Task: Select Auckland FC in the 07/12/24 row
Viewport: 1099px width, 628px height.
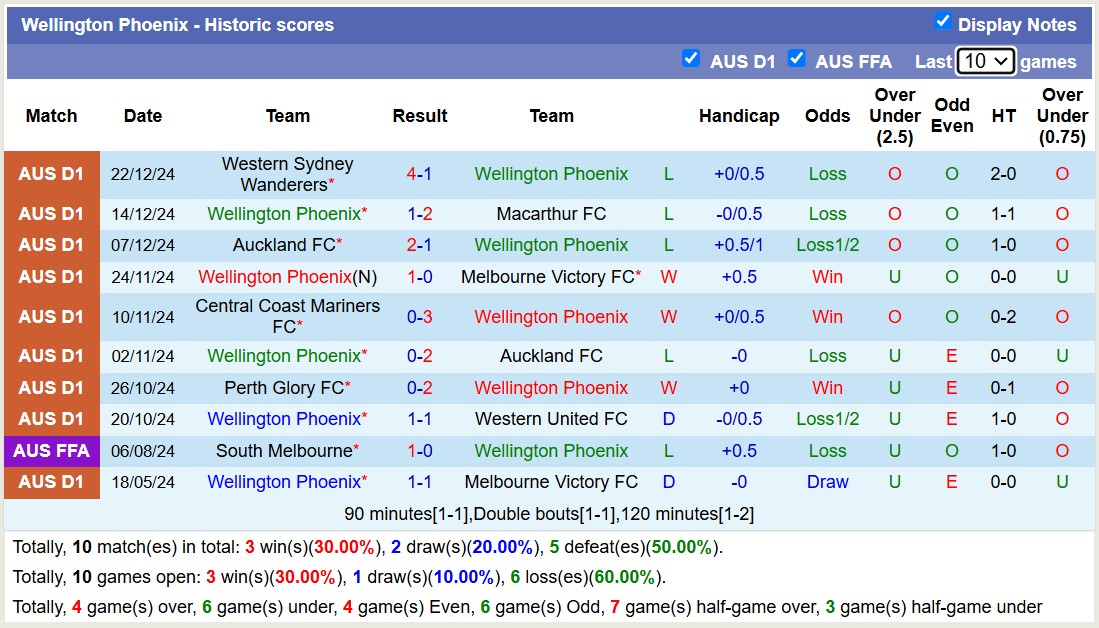Action: pyautogui.click(x=283, y=245)
